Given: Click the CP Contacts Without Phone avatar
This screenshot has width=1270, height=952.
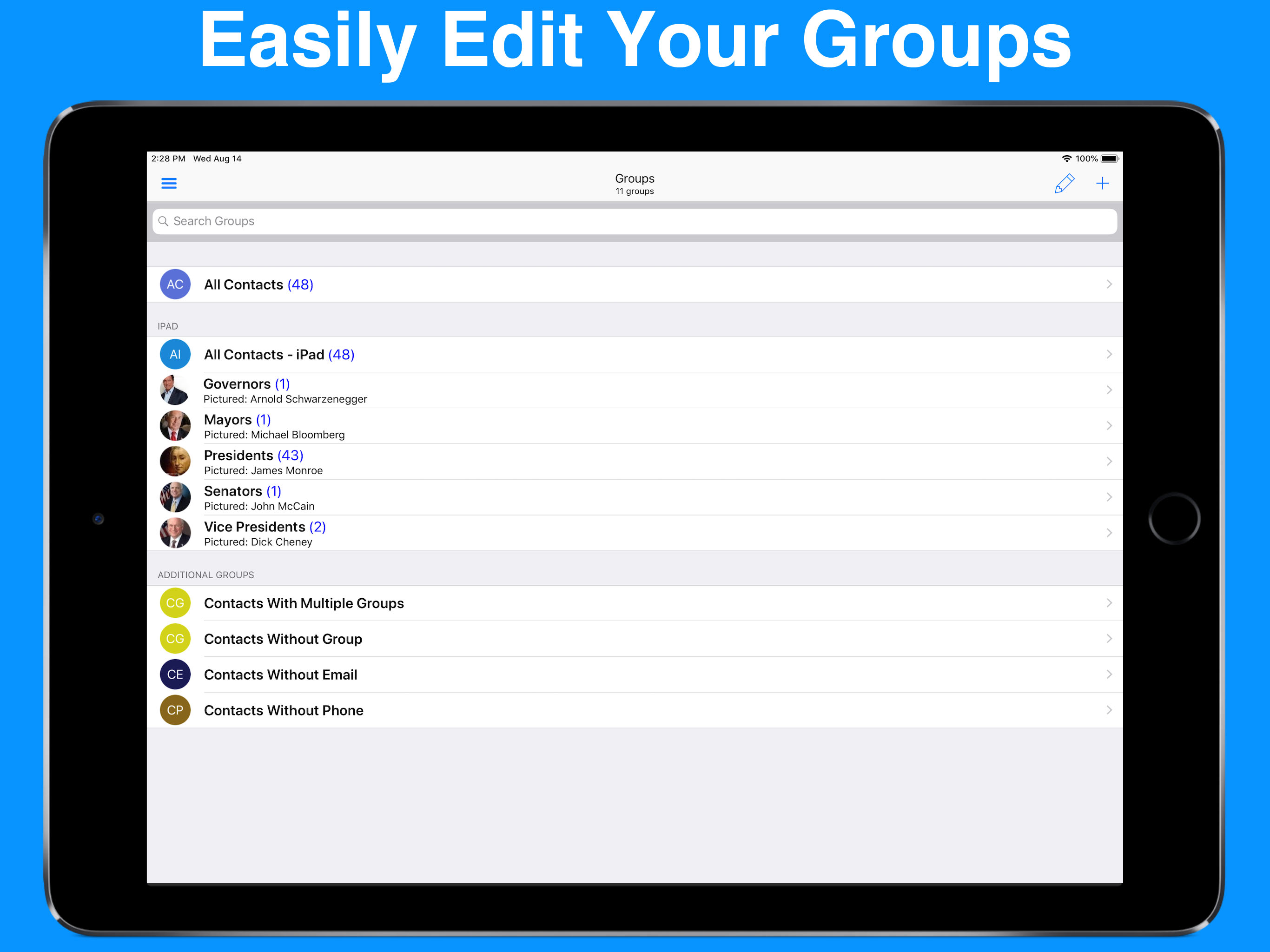Looking at the screenshot, I should click(x=175, y=710).
